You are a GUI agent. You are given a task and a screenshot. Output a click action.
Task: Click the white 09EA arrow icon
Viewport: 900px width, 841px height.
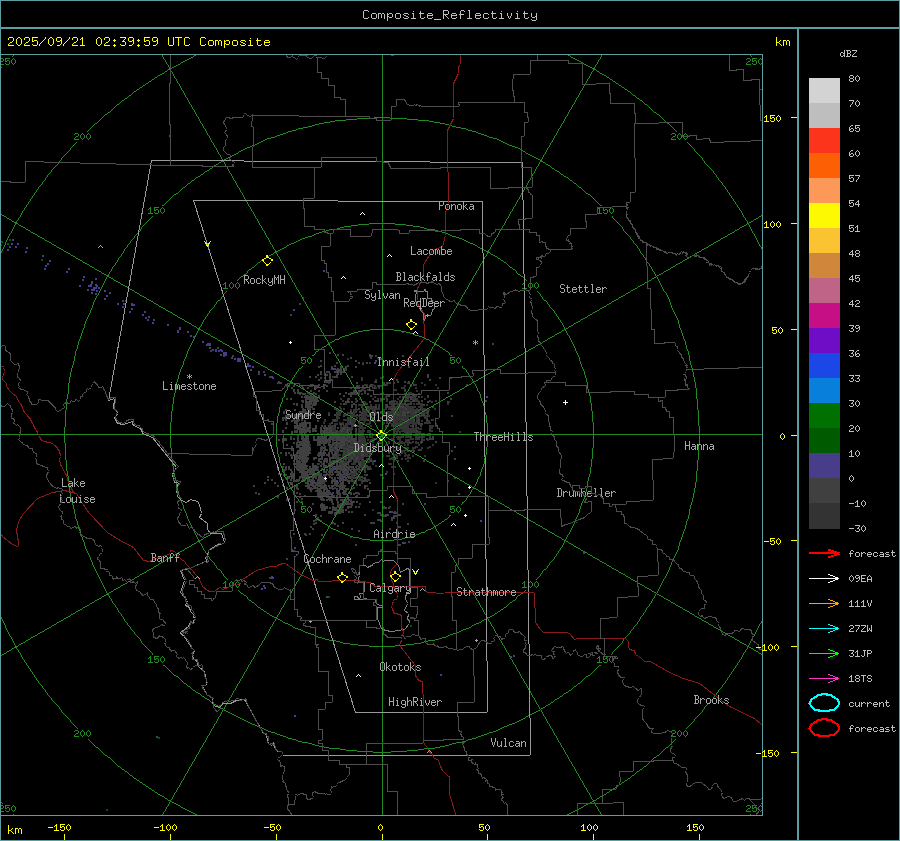823,578
